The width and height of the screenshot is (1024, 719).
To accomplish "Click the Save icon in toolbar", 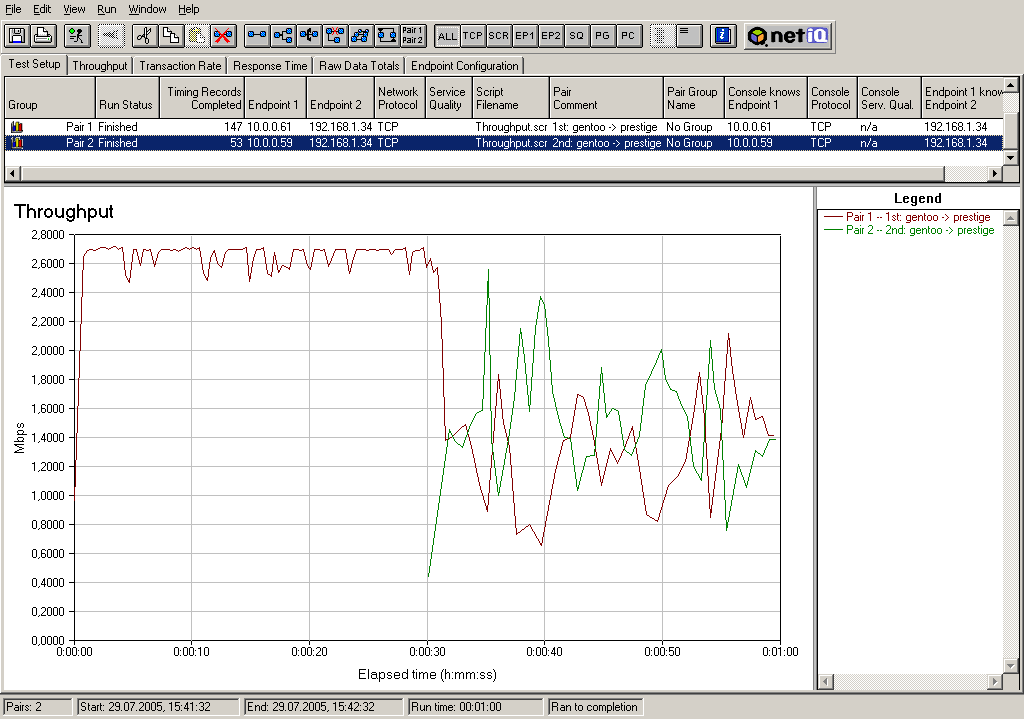I will pyautogui.click(x=17, y=36).
